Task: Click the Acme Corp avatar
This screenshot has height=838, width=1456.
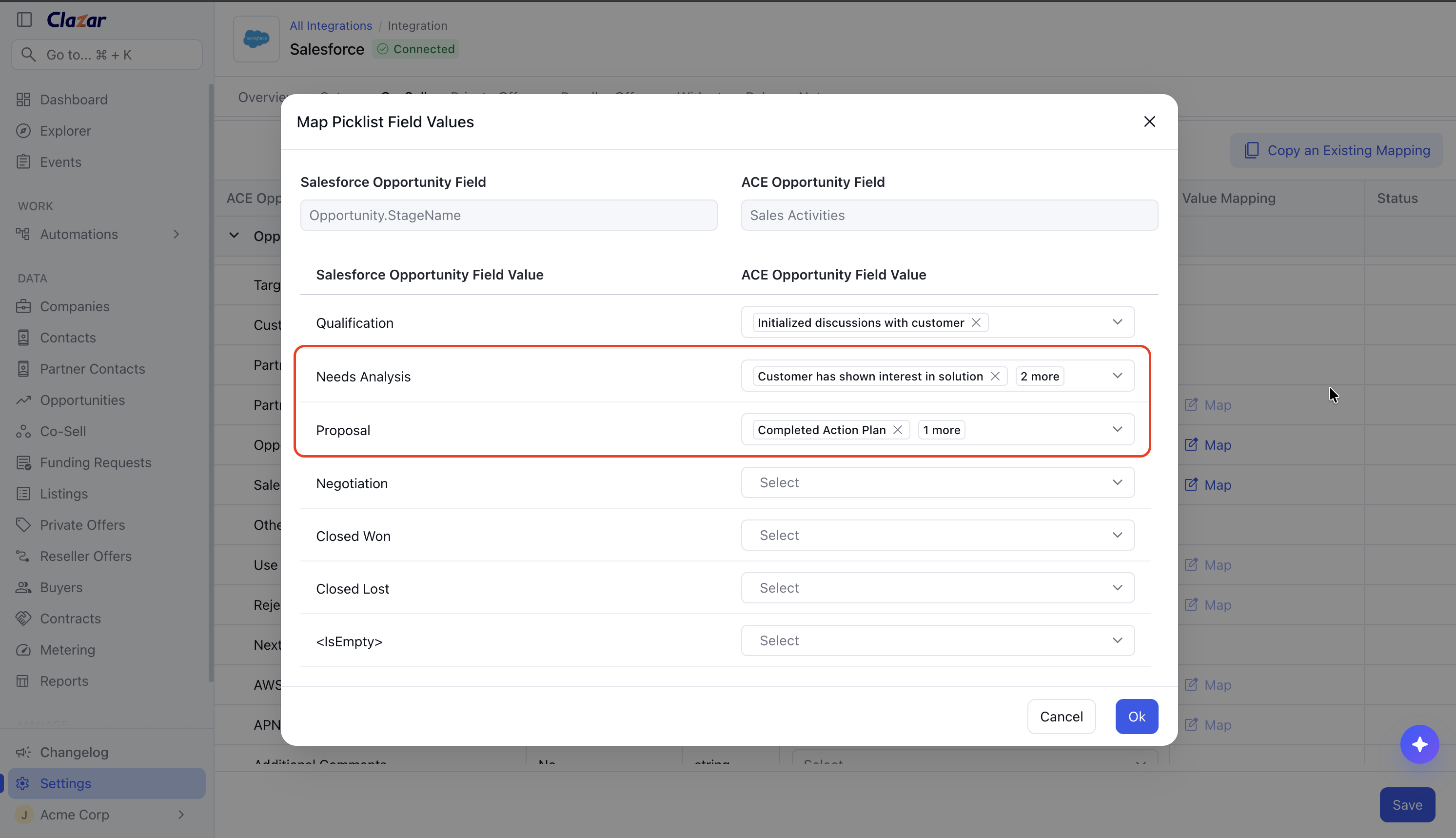Action: 24,815
